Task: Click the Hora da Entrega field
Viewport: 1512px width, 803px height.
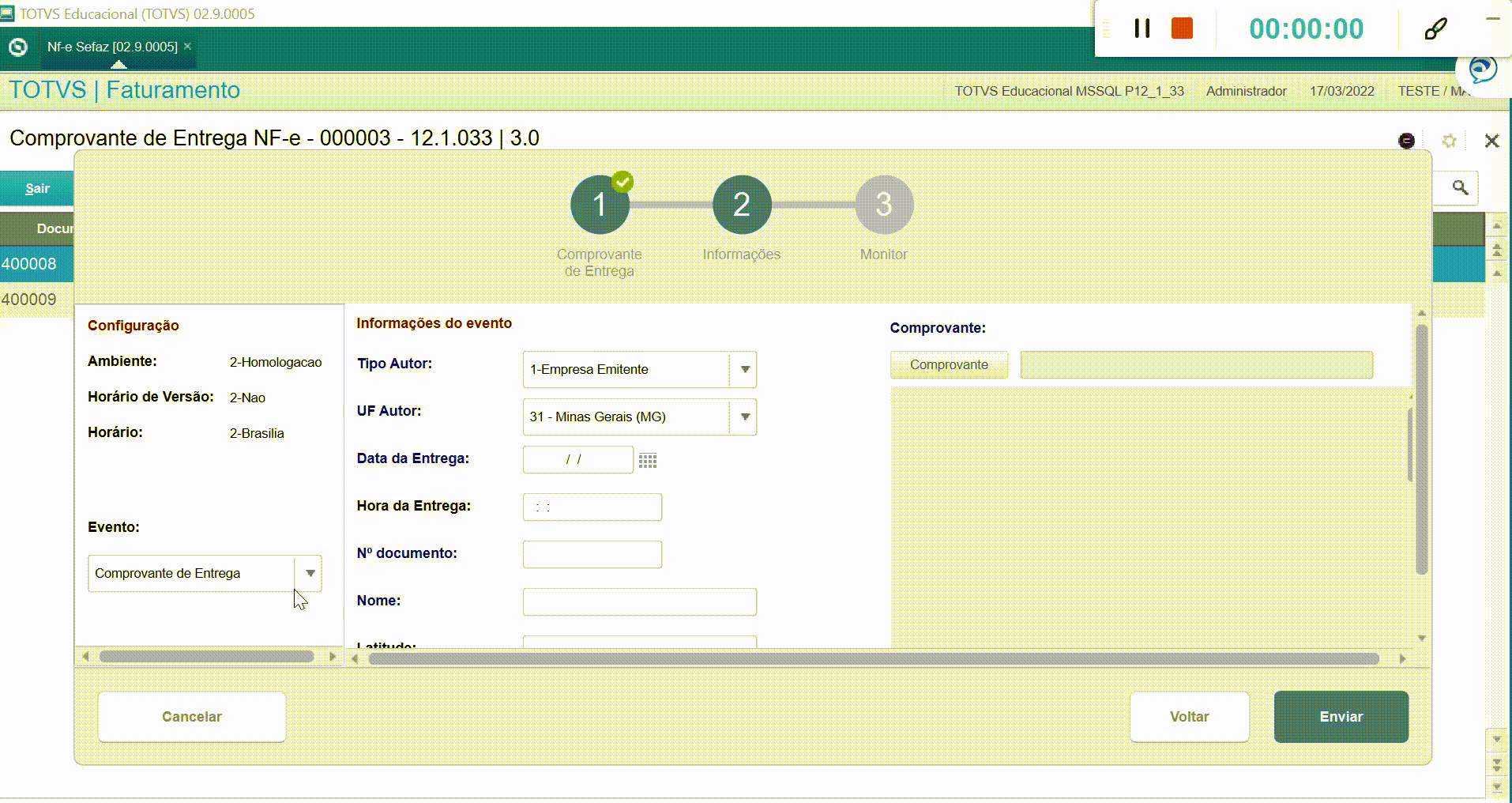Action: (592, 507)
